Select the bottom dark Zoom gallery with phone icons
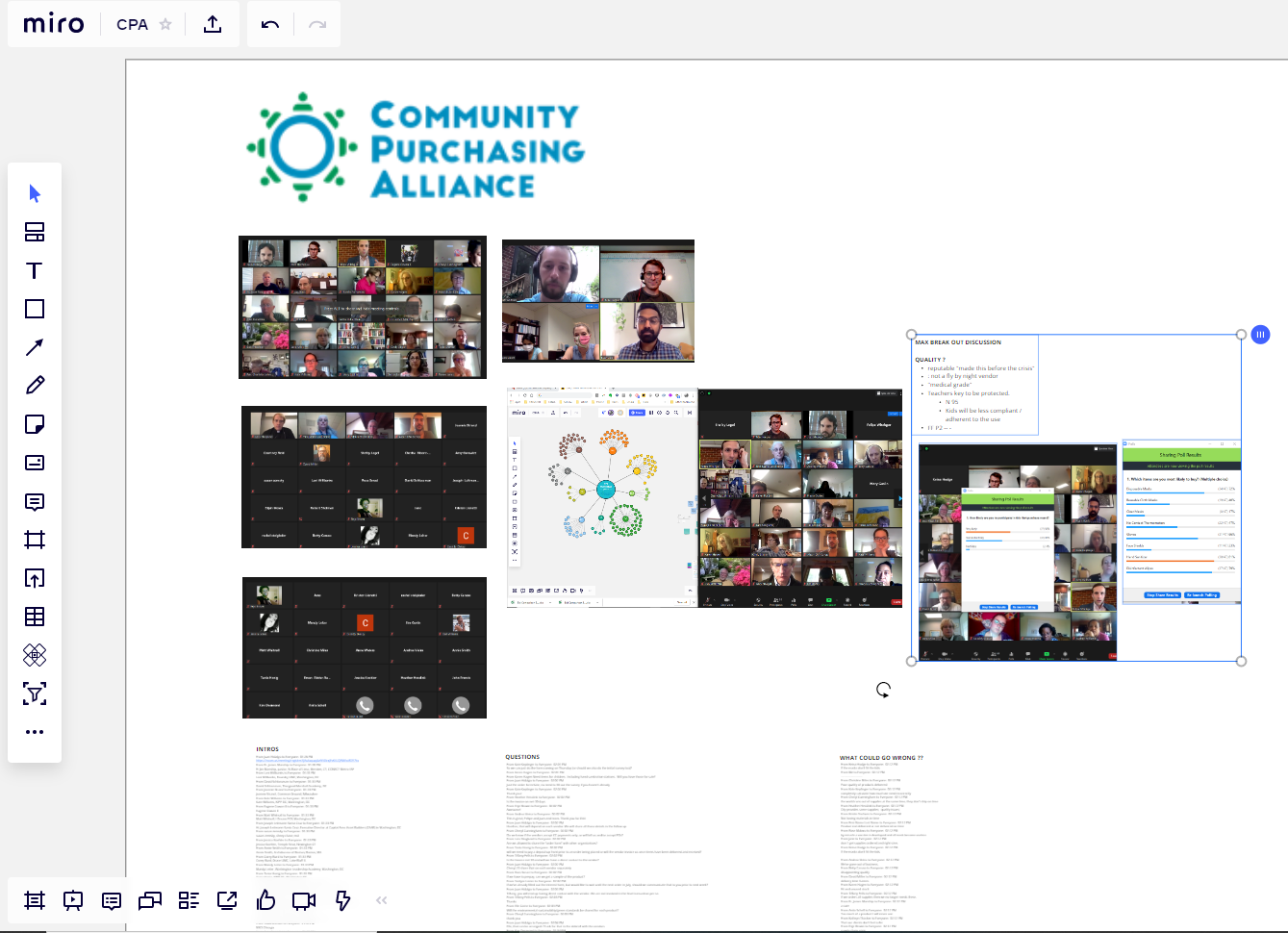The image size is (1288, 933). 365,647
